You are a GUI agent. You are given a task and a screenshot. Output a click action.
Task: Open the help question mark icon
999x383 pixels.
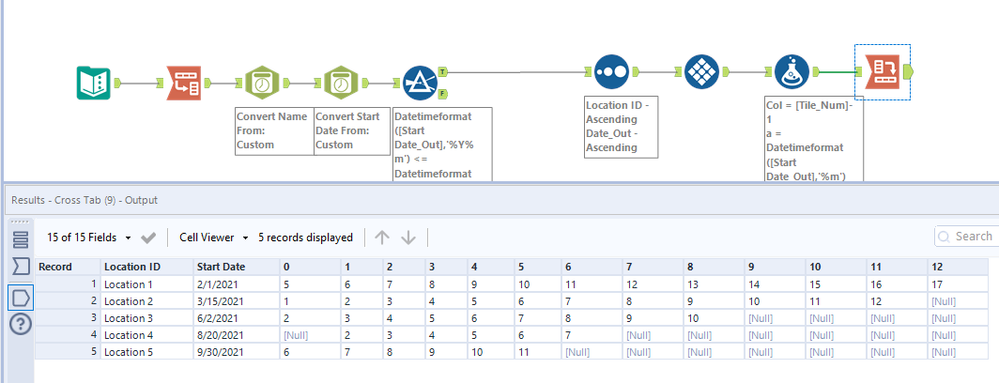click(21, 325)
